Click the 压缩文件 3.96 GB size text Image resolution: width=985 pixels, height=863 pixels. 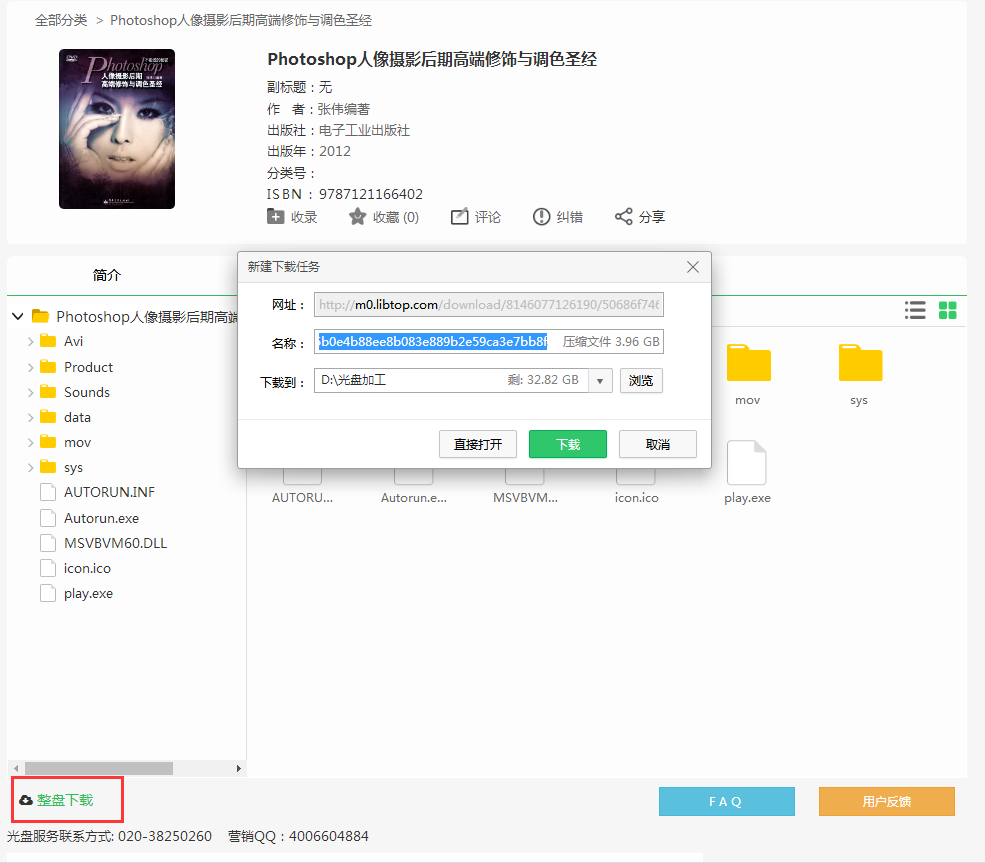pos(611,342)
